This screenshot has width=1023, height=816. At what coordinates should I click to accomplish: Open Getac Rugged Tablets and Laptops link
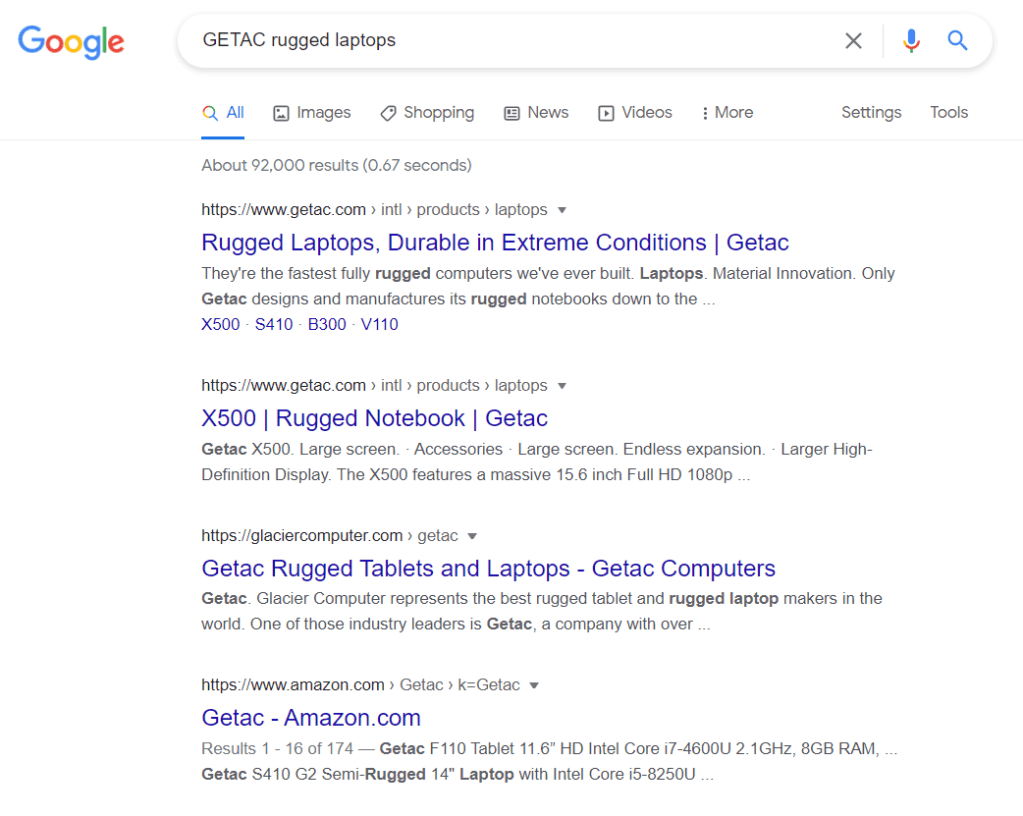pyautogui.click(x=488, y=568)
